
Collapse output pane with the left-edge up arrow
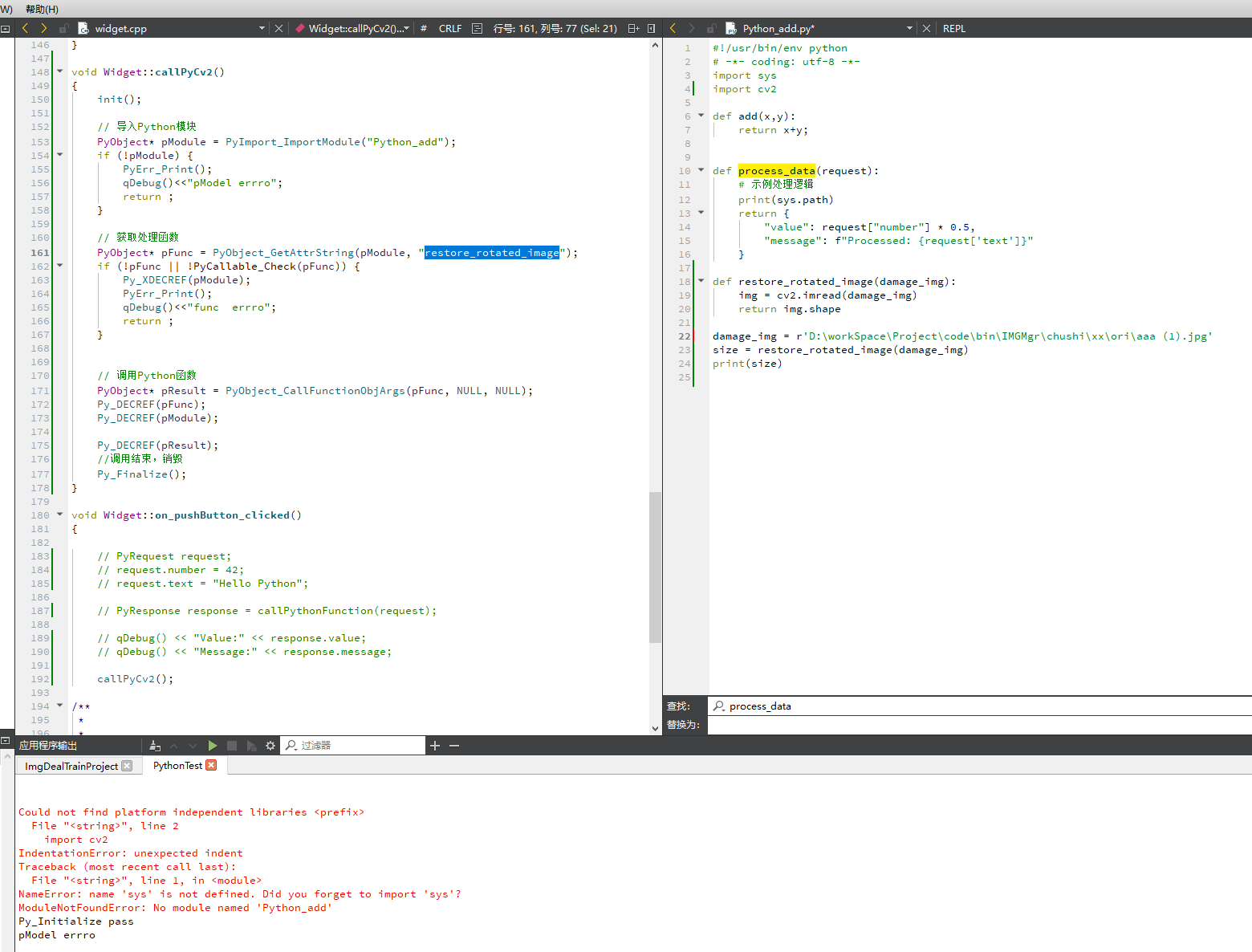(x=7, y=757)
